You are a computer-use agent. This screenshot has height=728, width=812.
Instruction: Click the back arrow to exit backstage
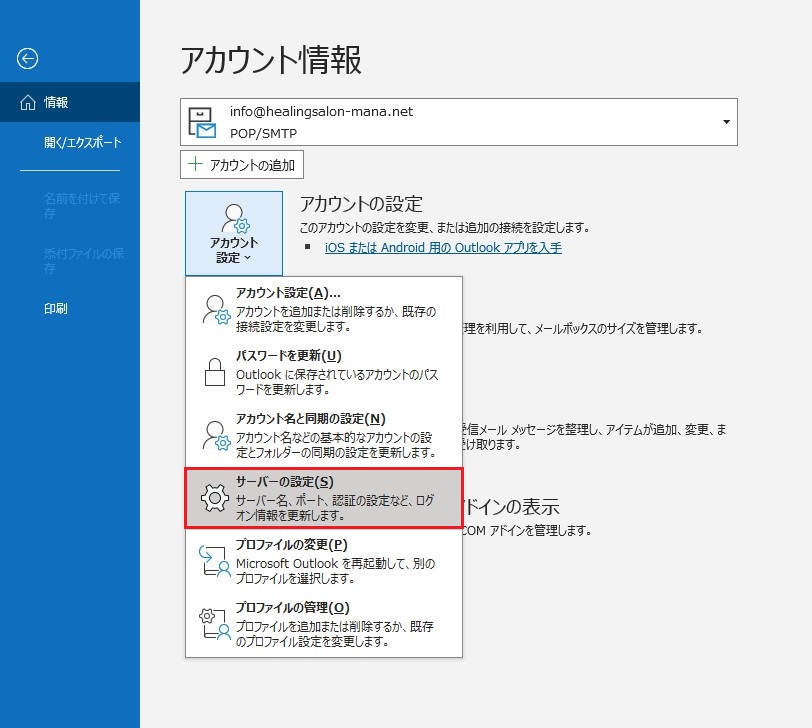[27, 59]
